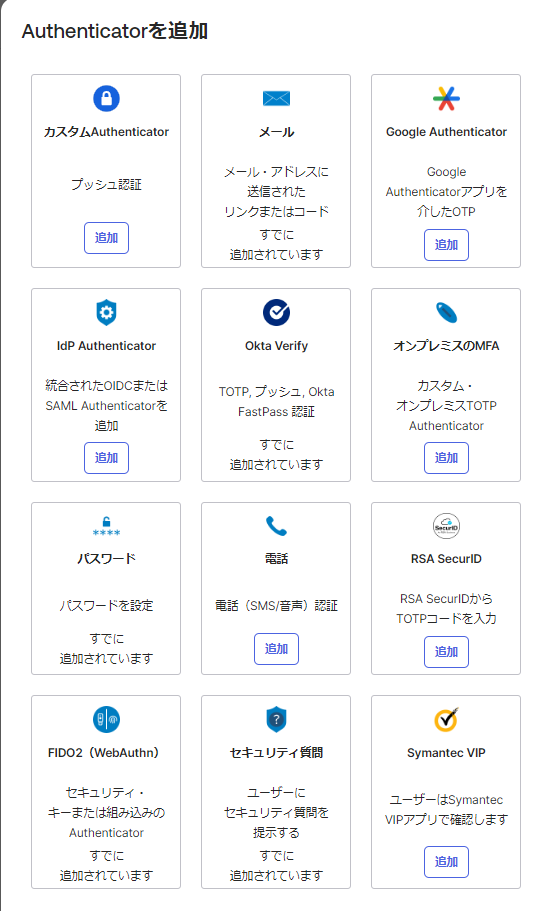Click the メール envelope icon
This screenshot has width=557, height=911.
coord(276,98)
